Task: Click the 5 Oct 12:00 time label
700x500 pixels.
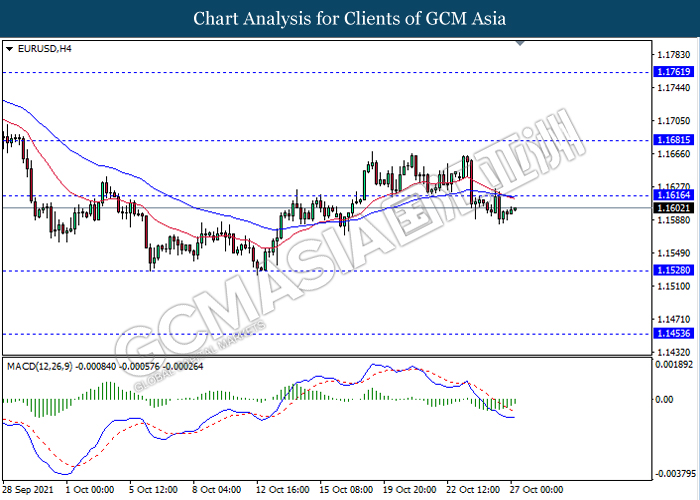Action: pos(153,490)
